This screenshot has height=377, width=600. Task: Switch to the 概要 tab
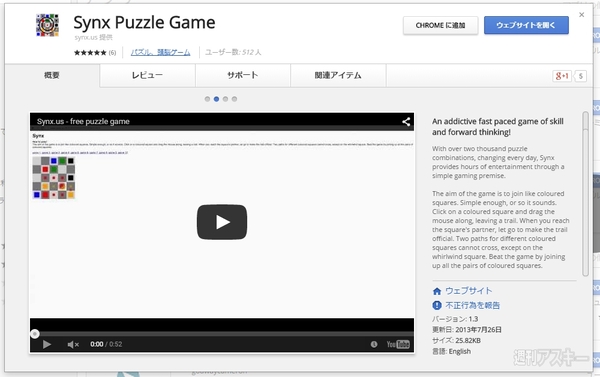(52, 75)
